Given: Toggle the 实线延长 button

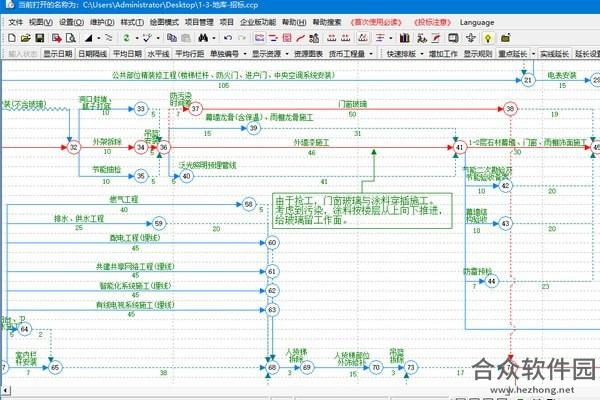Looking at the screenshot, I should (x=554, y=54).
